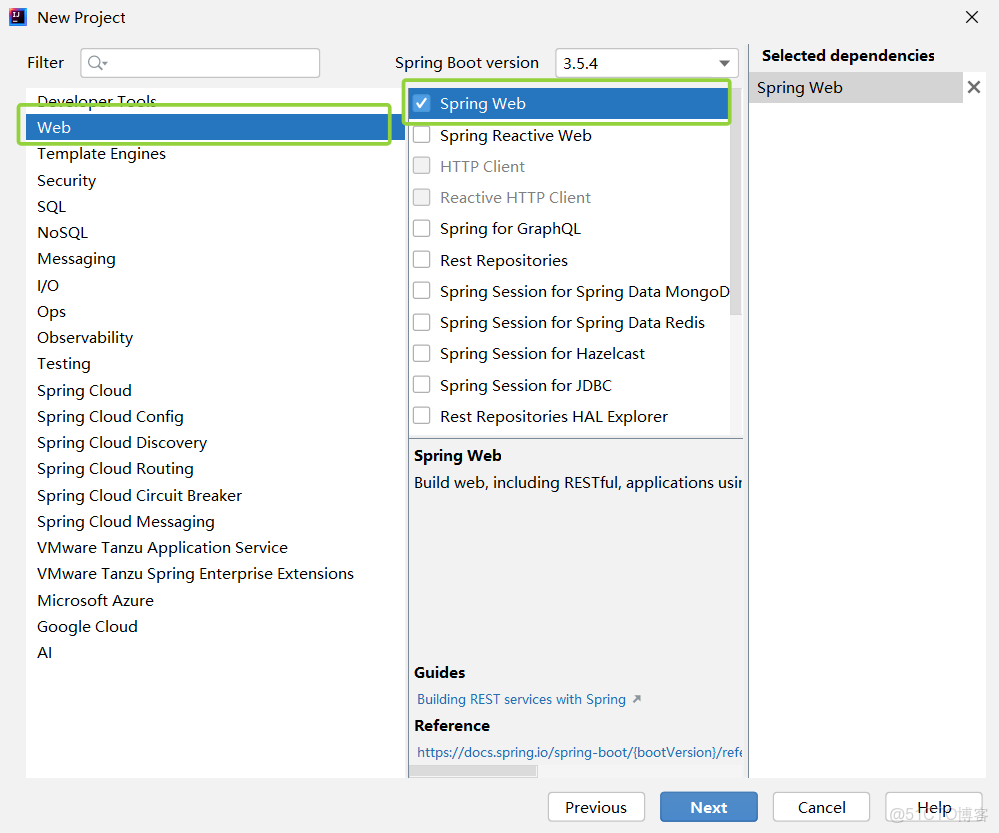Check the Spring Reactive Web checkbox

click(x=422, y=135)
